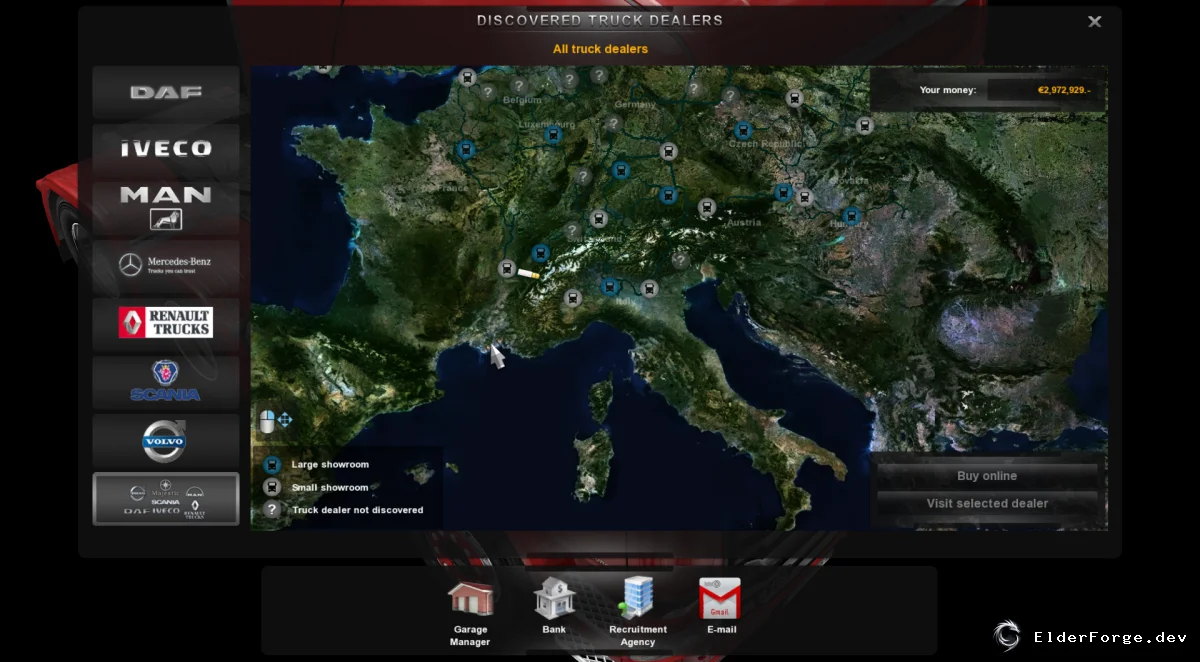Show all truck brands combined filter
1200x662 pixels.
[x=166, y=498]
